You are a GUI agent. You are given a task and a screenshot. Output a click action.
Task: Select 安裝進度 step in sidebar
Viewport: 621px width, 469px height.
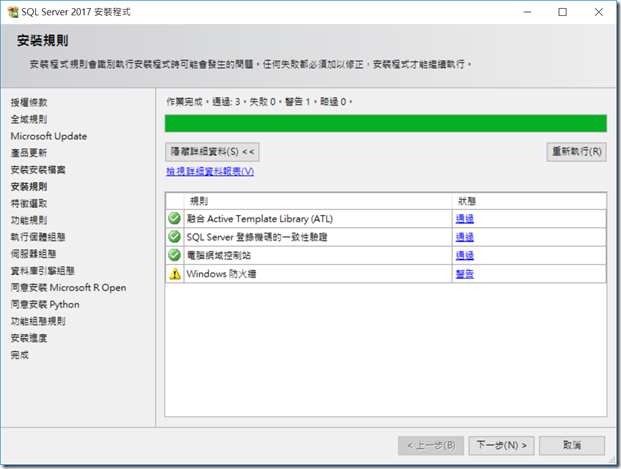pyautogui.click(x=29, y=338)
